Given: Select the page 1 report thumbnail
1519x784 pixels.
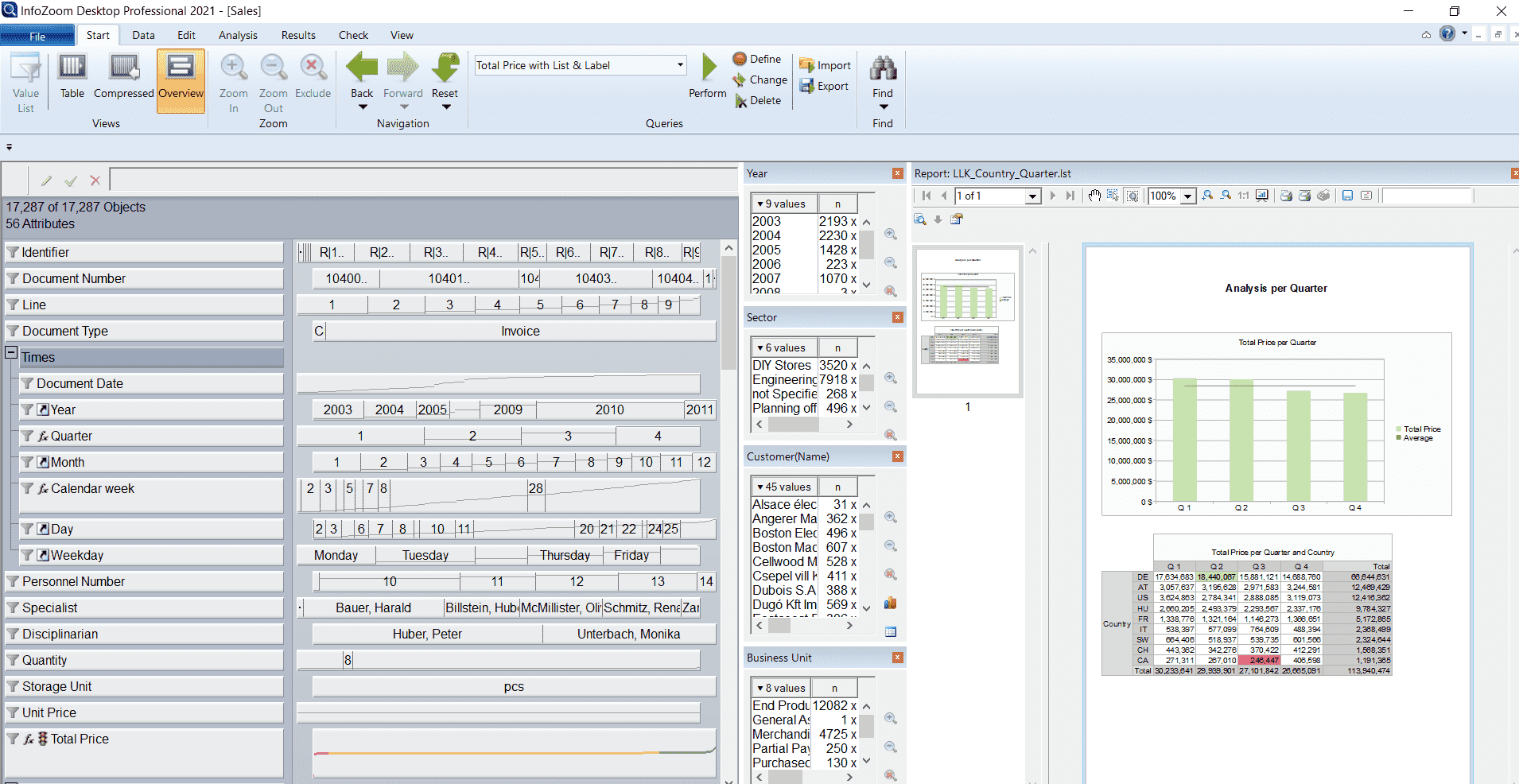Looking at the screenshot, I should click(x=967, y=320).
